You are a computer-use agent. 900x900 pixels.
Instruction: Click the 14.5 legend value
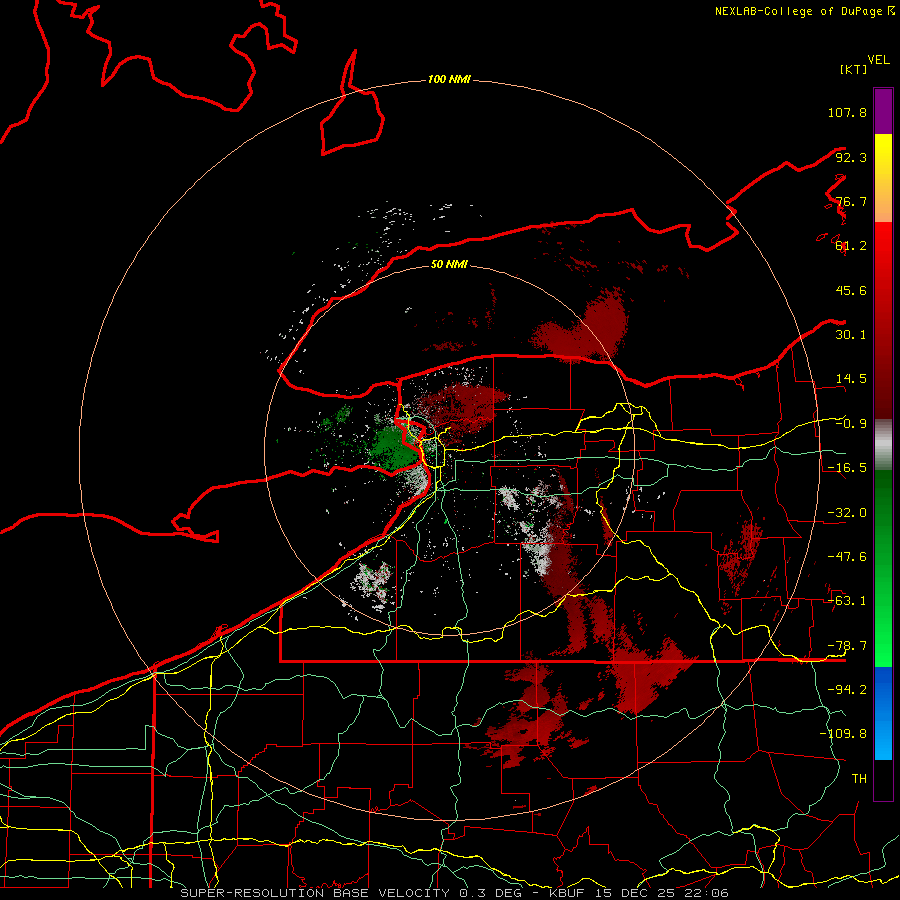[x=851, y=379]
